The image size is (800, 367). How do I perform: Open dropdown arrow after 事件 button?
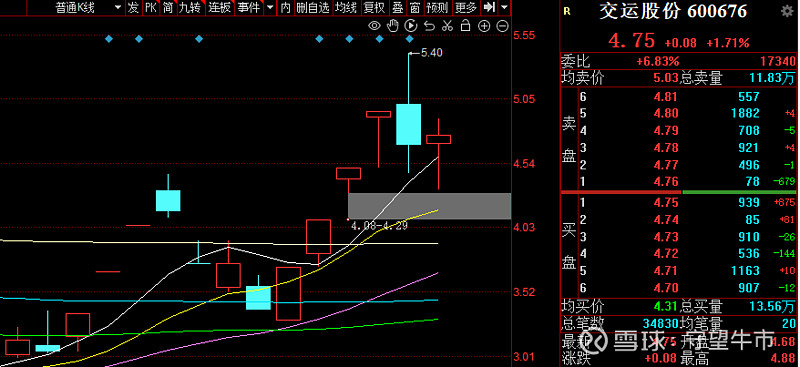[270, 8]
